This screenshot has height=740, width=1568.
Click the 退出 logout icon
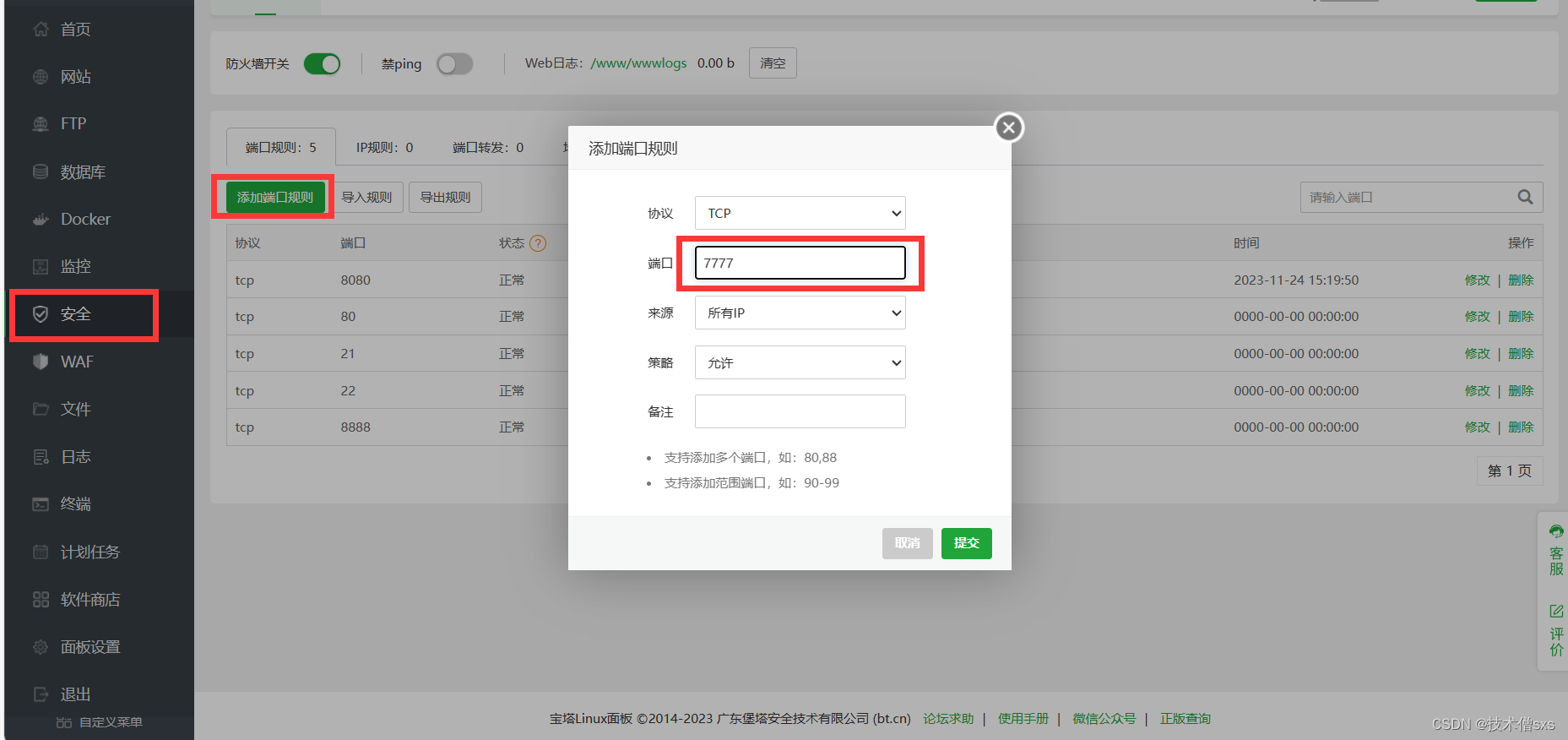coord(41,694)
